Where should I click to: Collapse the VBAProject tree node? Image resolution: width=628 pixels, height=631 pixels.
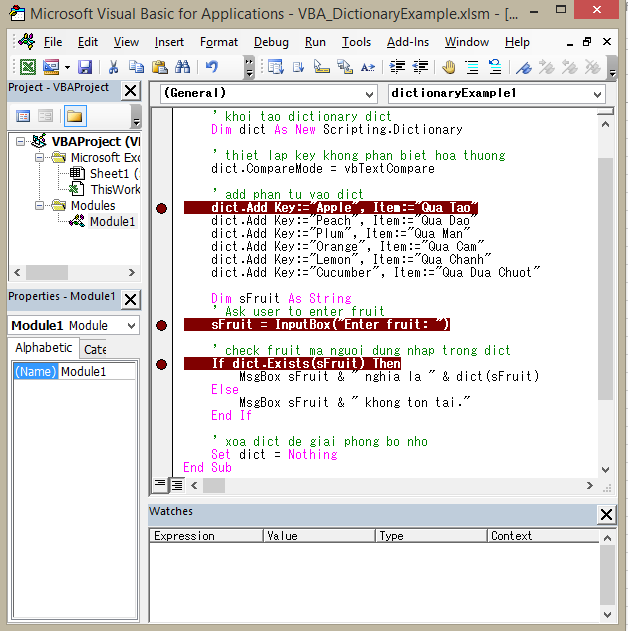(x=20, y=141)
